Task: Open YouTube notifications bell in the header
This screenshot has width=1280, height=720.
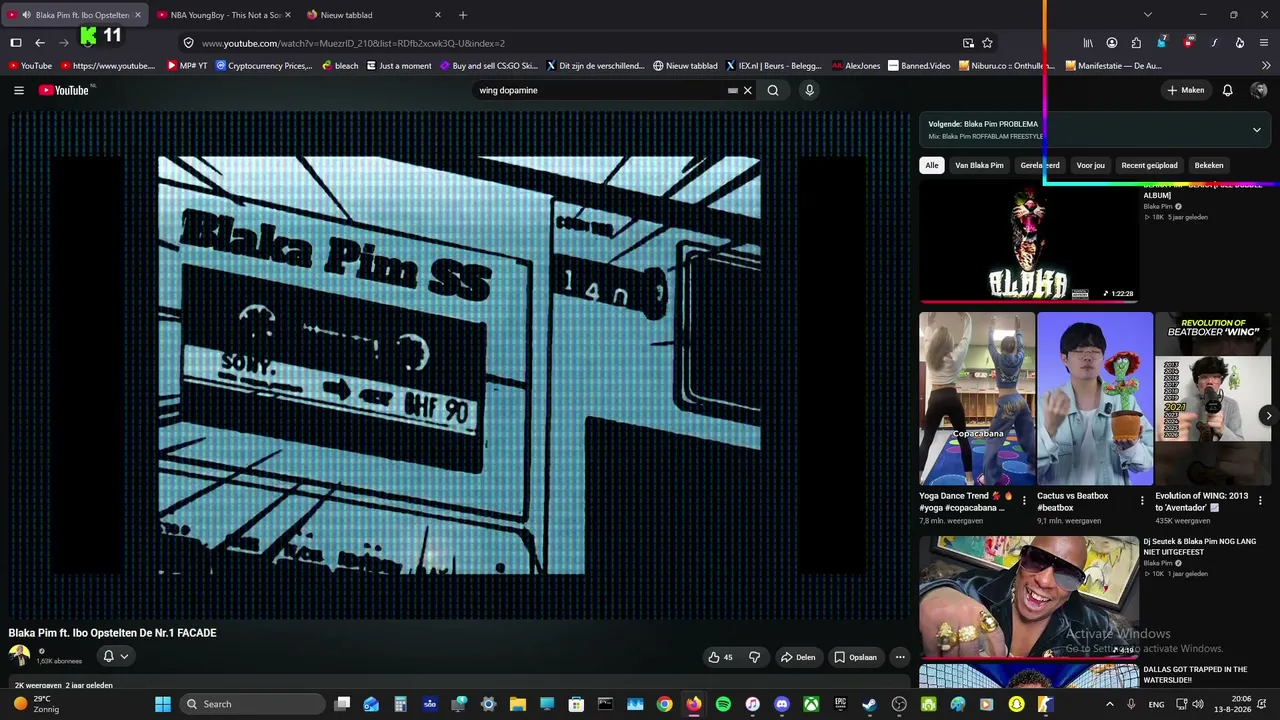Action: click(1228, 90)
